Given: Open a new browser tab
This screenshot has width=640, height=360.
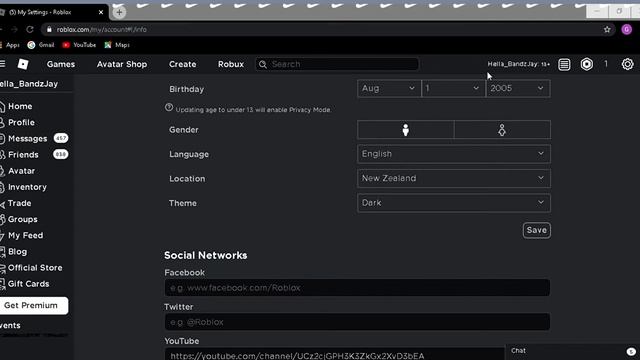Looking at the screenshot, I should [119, 12].
